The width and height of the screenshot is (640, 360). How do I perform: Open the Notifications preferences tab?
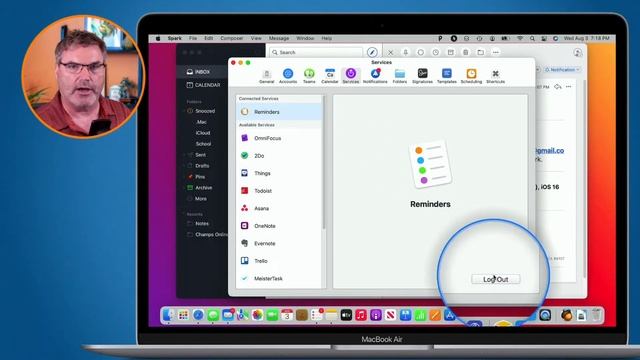(375, 76)
